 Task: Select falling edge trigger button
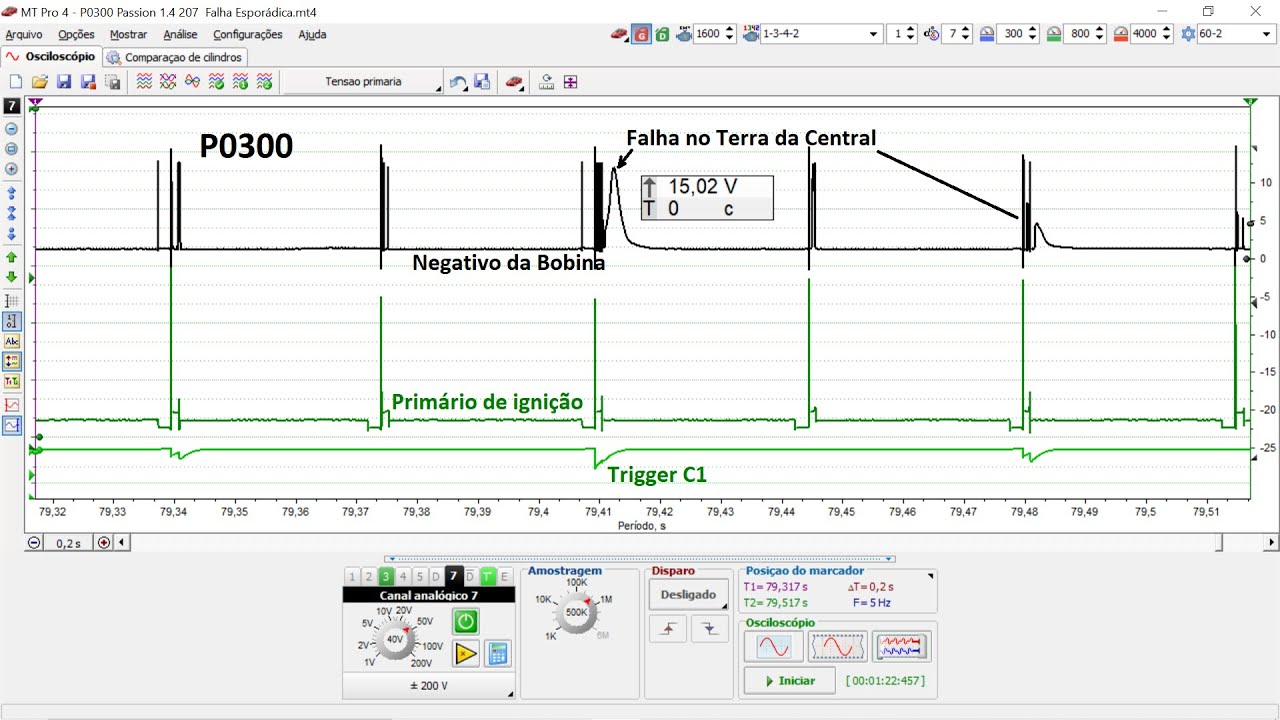click(x=710, y=629)
